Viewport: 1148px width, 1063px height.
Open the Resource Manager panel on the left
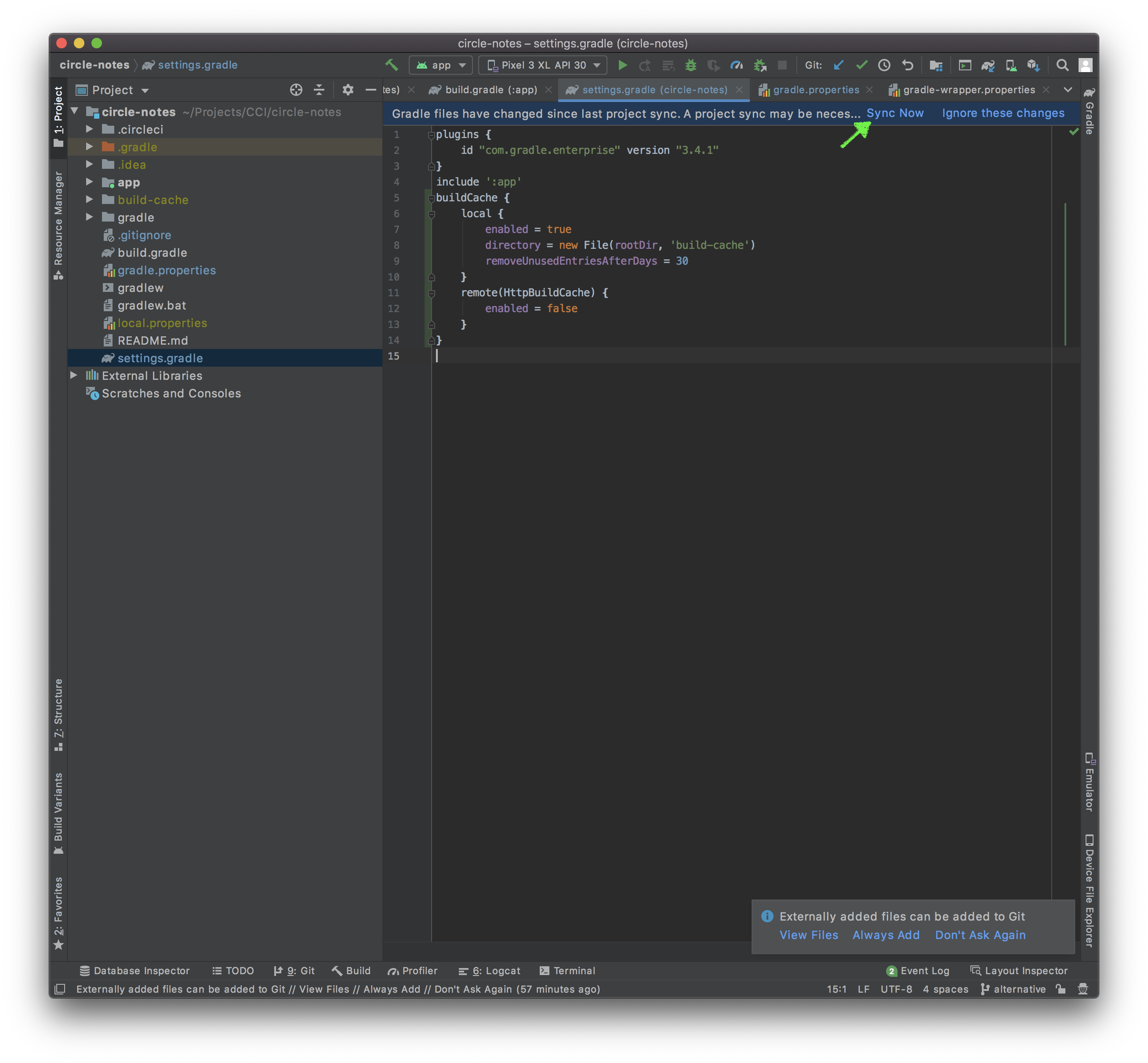coord(58,224)
